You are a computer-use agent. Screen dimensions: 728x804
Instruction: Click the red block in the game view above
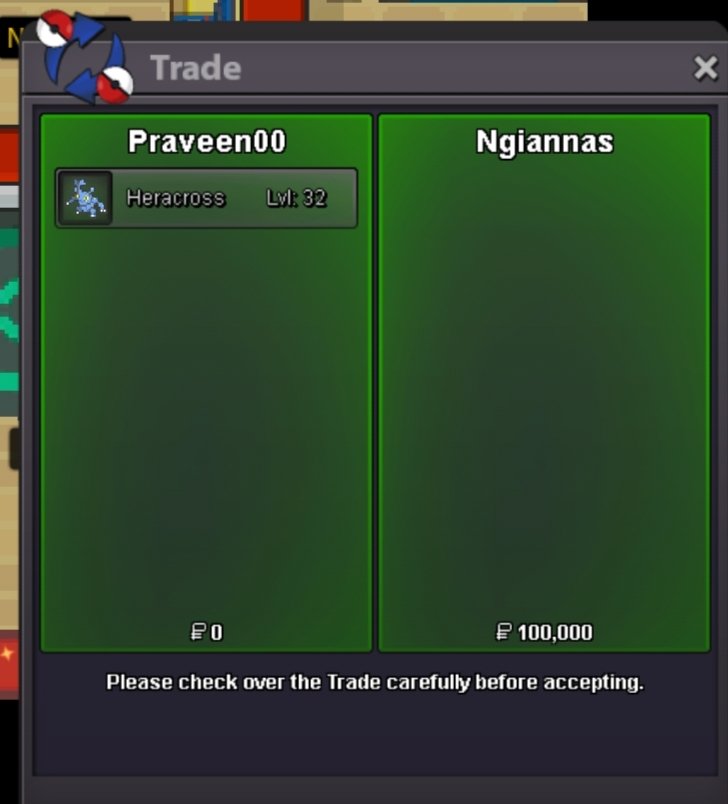(274, 10)
